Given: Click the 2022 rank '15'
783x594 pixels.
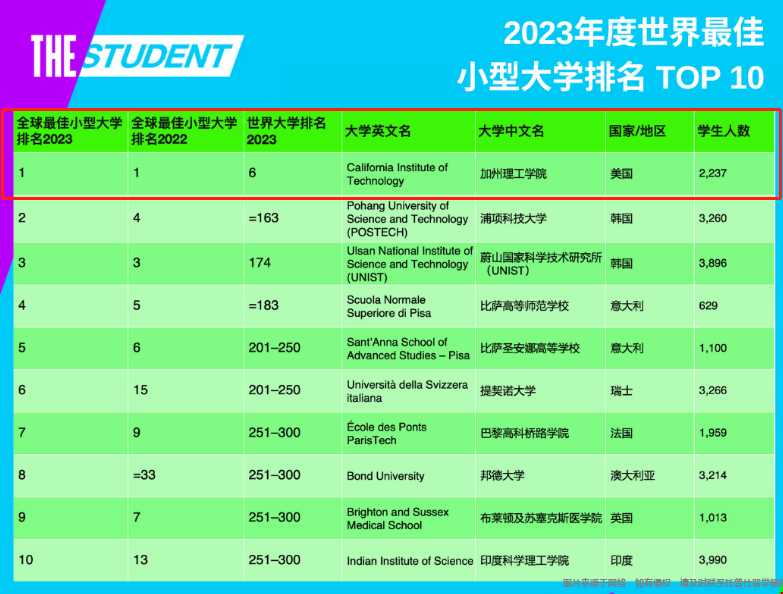Looking at the screenshot, I should point(140,390).
